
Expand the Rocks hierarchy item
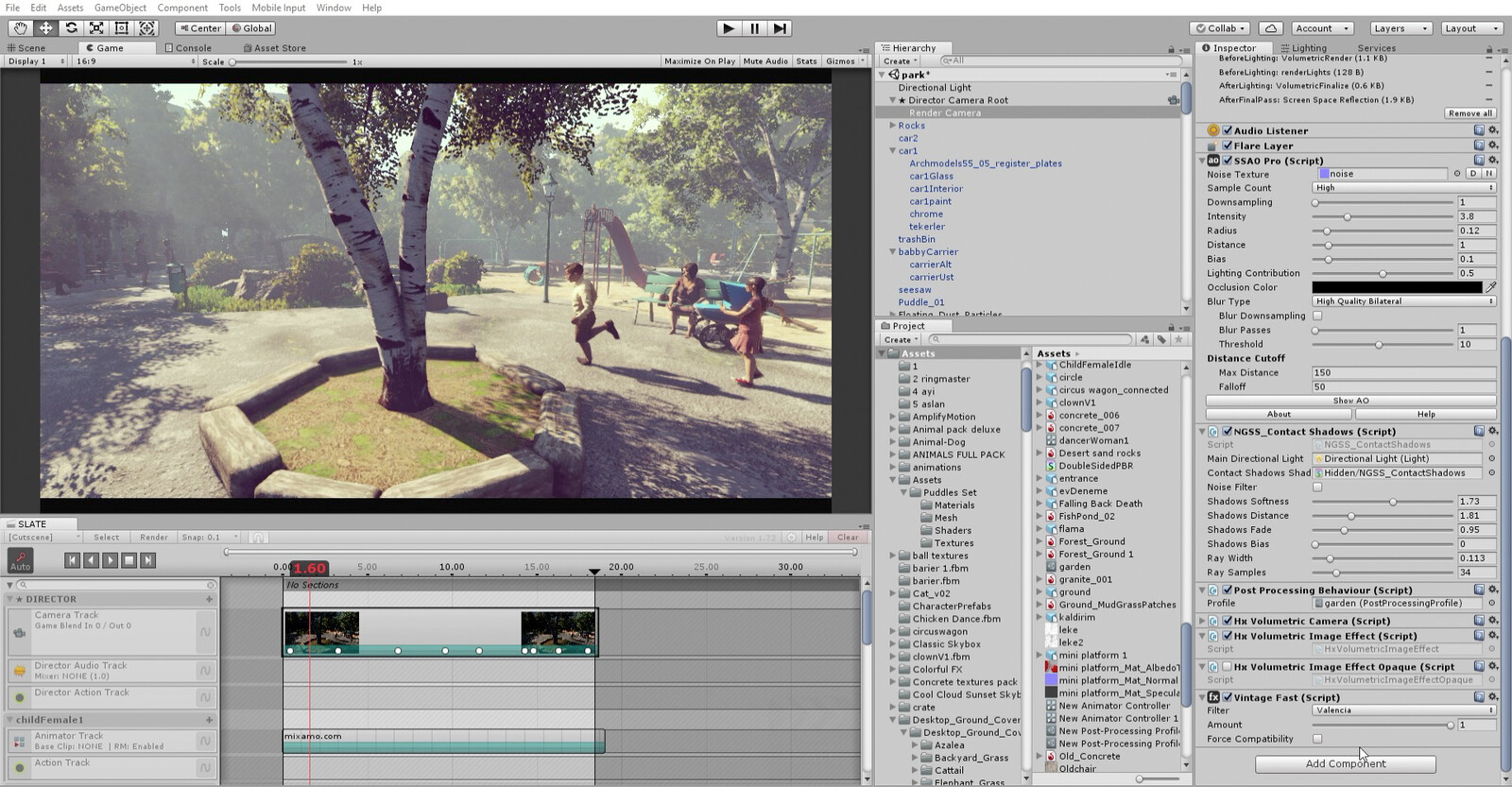click(x=892, y=125)
